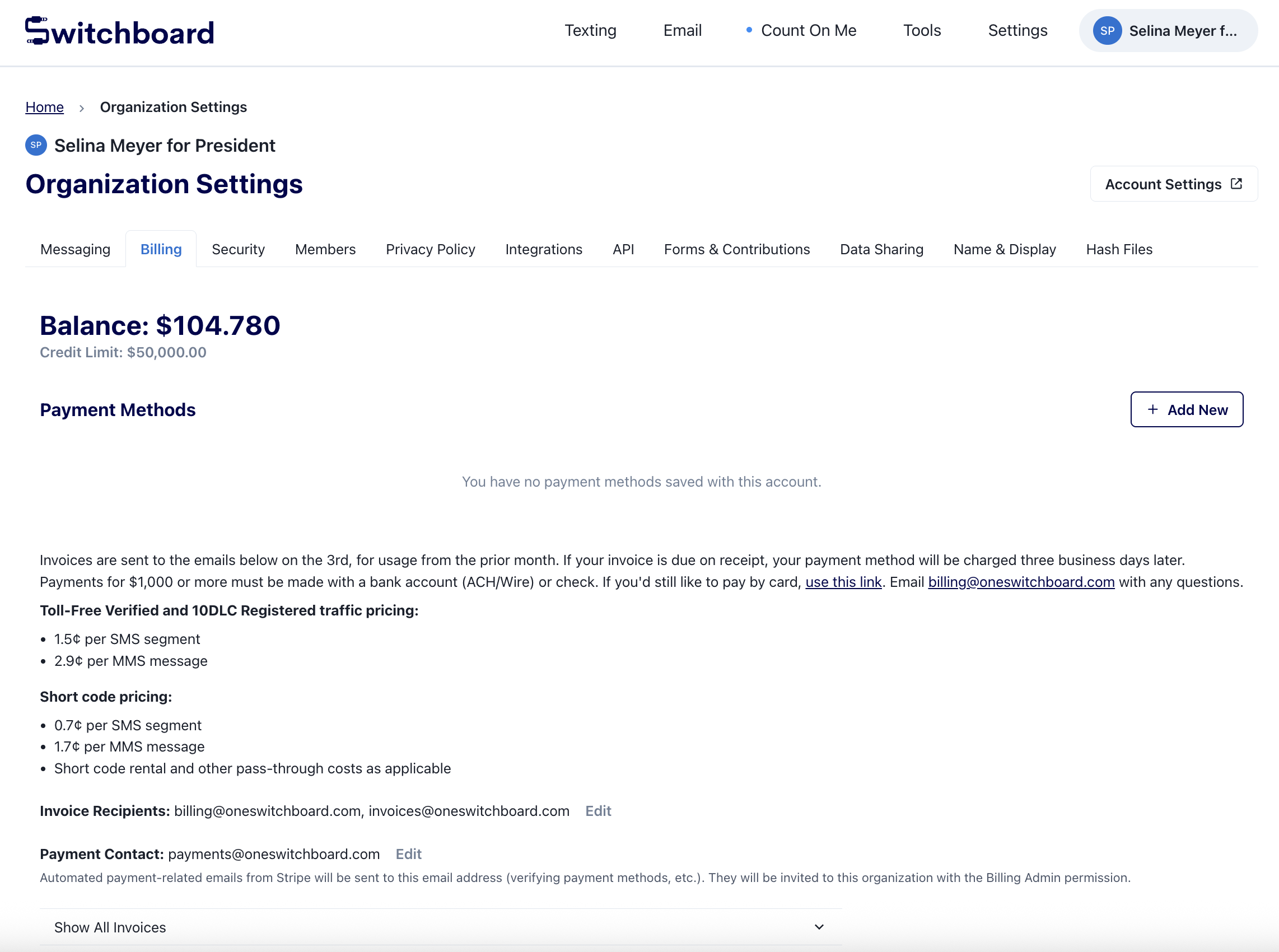This screenshot has height=952, width=1279.
Task: Click the Short code pricing heading
Action: pyautogui.click(x=106, y=697)
